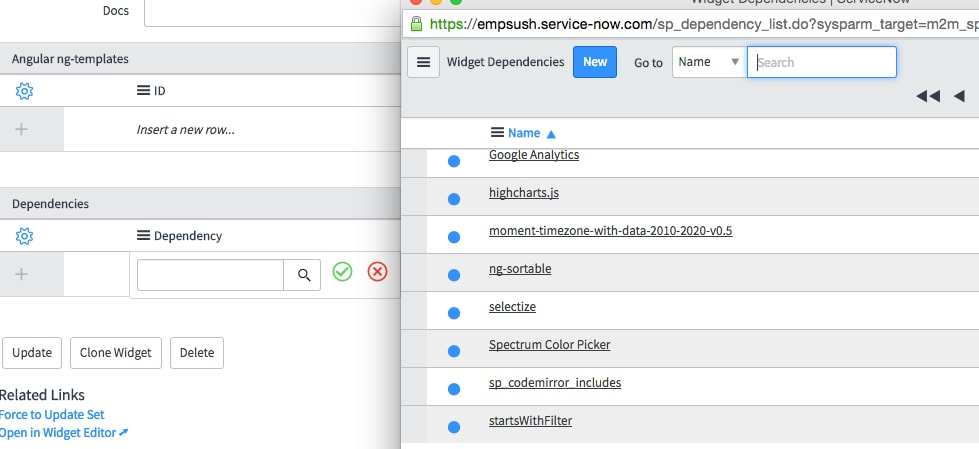This screenshot has height=449, width=979.
Task: Click the Update button
Action: [x=32, y=353]
